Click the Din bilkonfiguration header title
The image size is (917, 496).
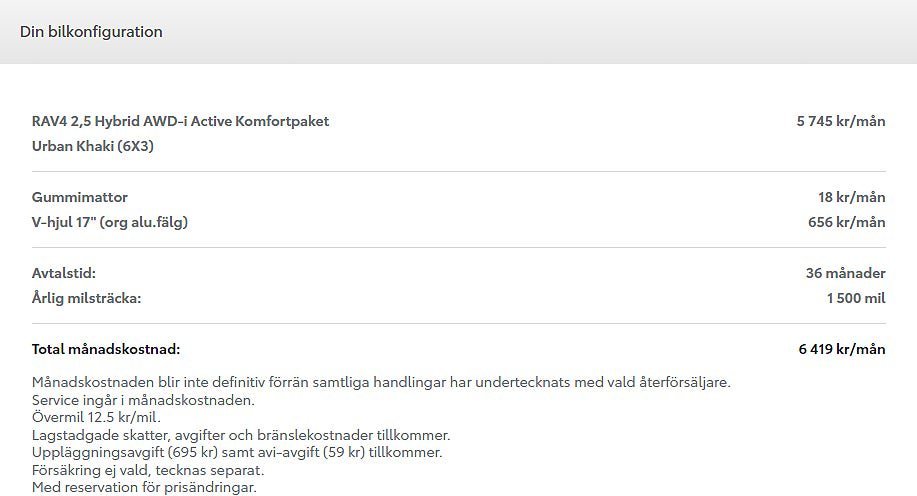point(91,32)
